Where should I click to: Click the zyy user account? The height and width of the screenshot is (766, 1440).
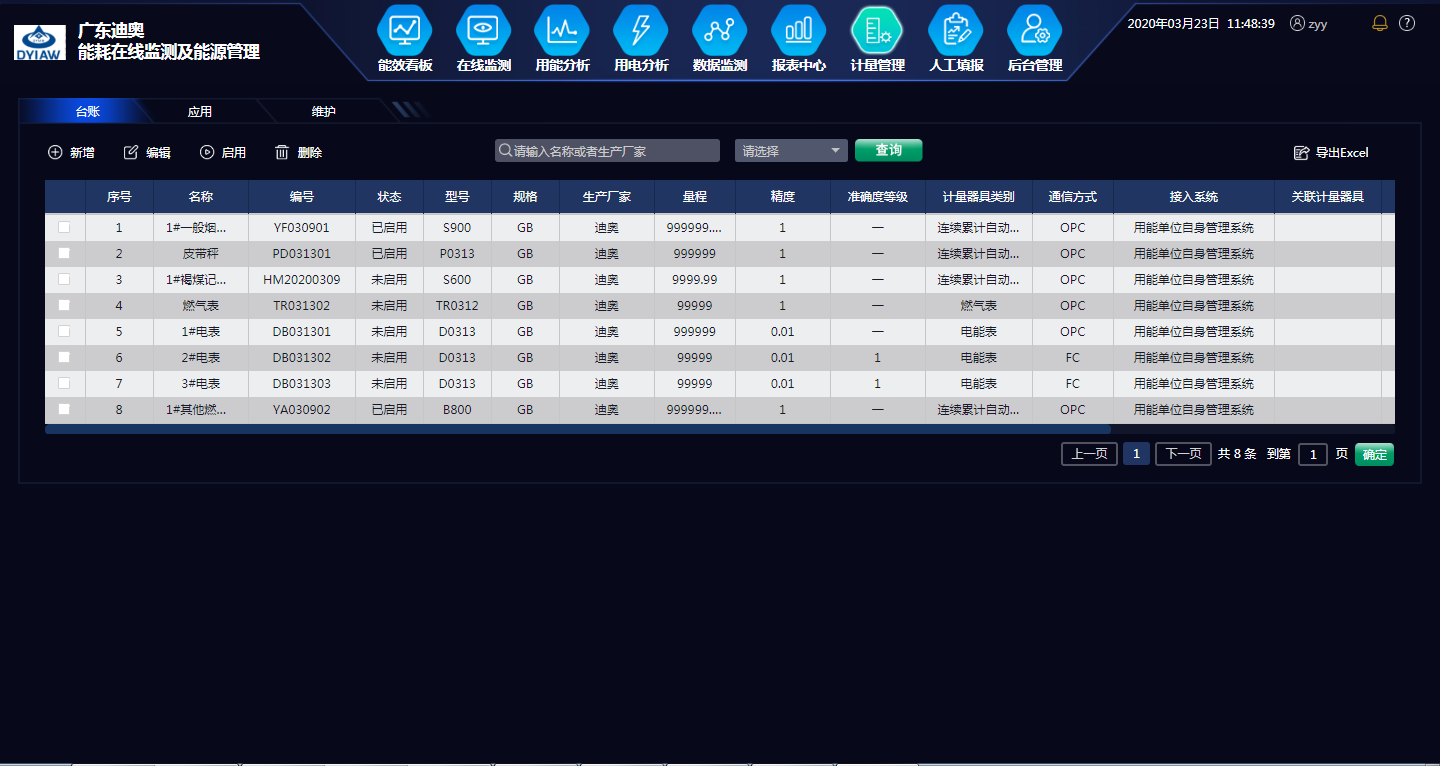pyautogui.click(x=1309, y=23)
